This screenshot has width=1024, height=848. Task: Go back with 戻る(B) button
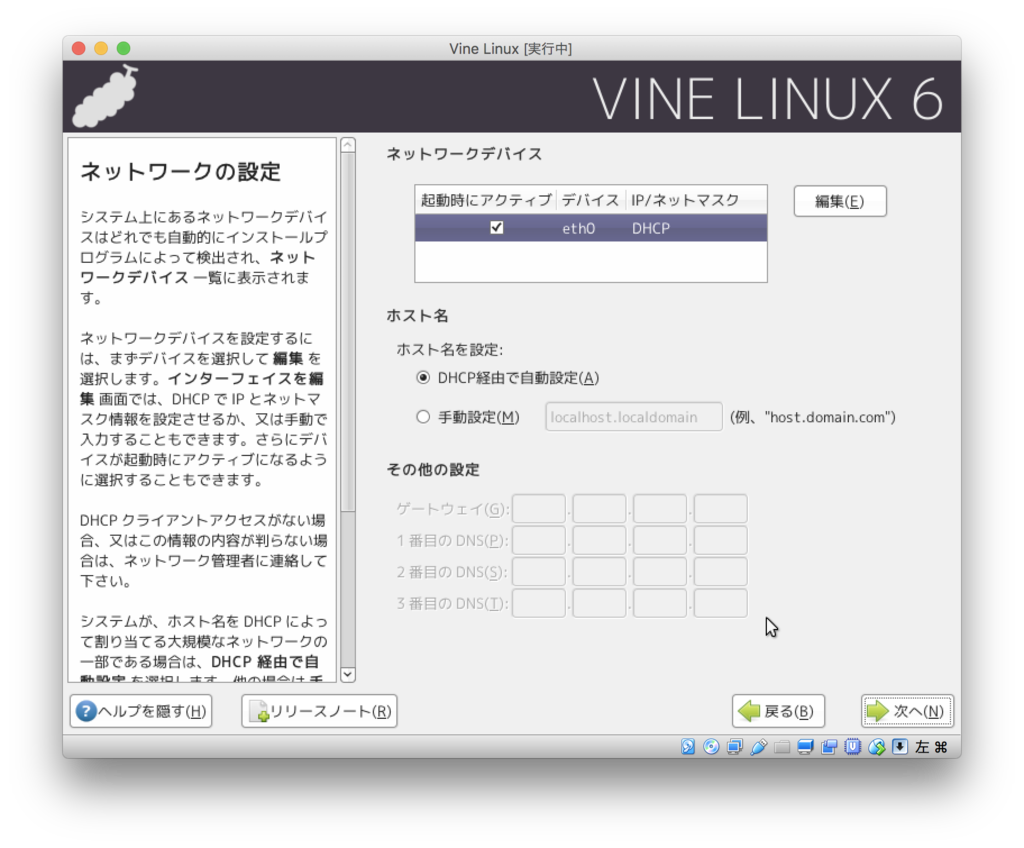[778, 711]
